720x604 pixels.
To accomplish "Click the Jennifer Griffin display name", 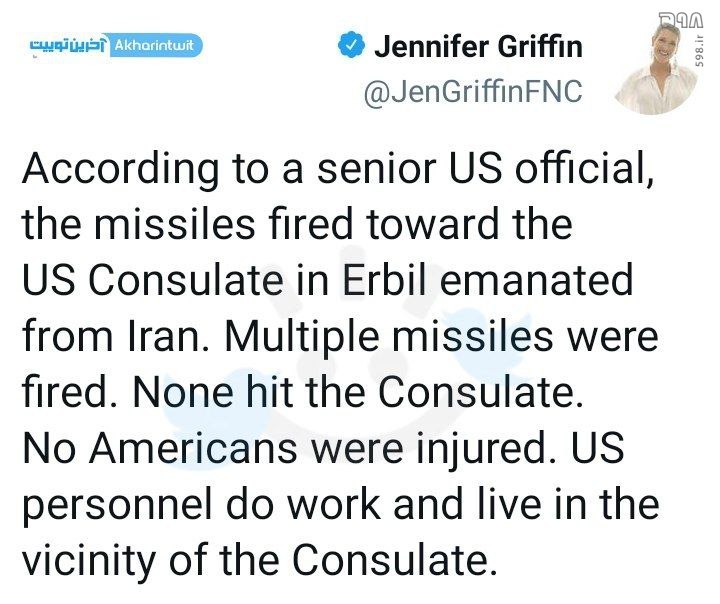I will [x=478, y=46].
